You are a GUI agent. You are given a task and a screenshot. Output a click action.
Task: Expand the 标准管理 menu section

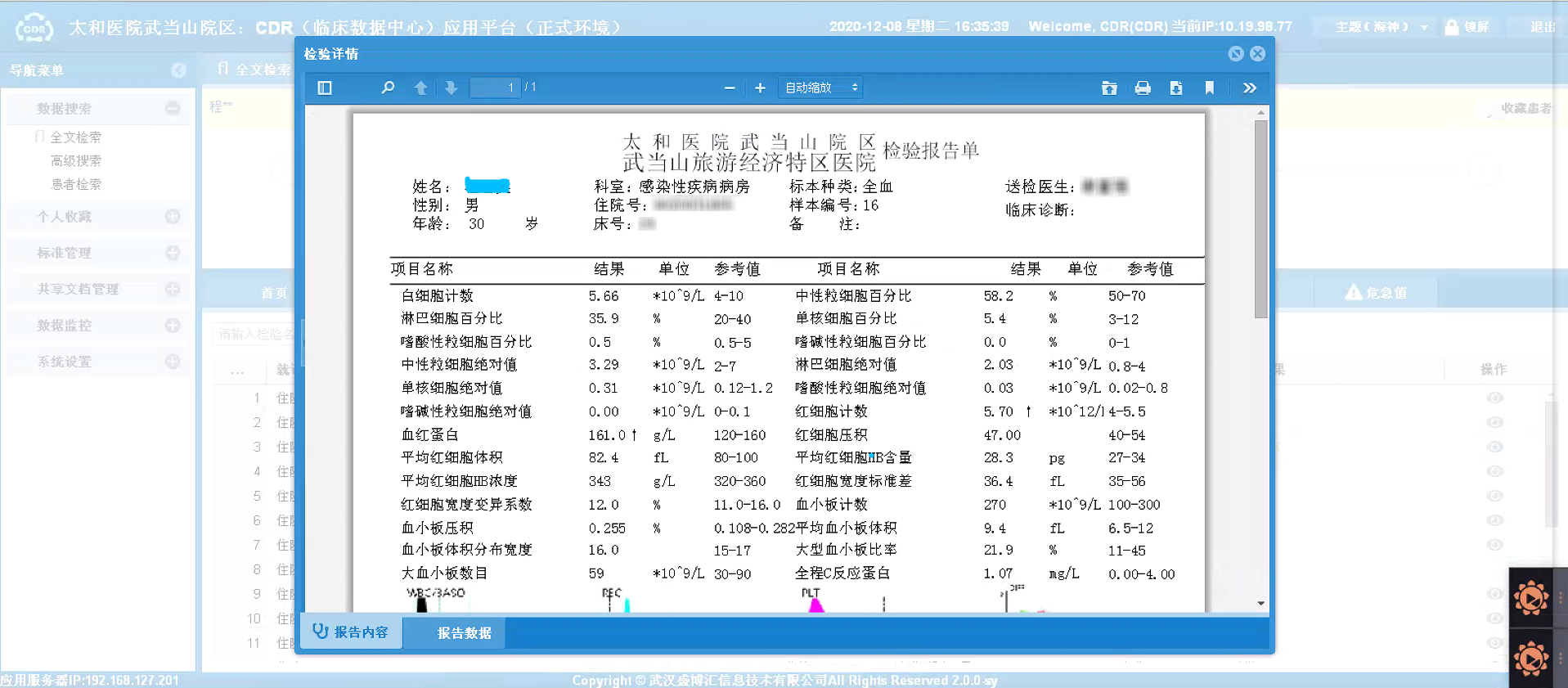[x=173, y=253]
